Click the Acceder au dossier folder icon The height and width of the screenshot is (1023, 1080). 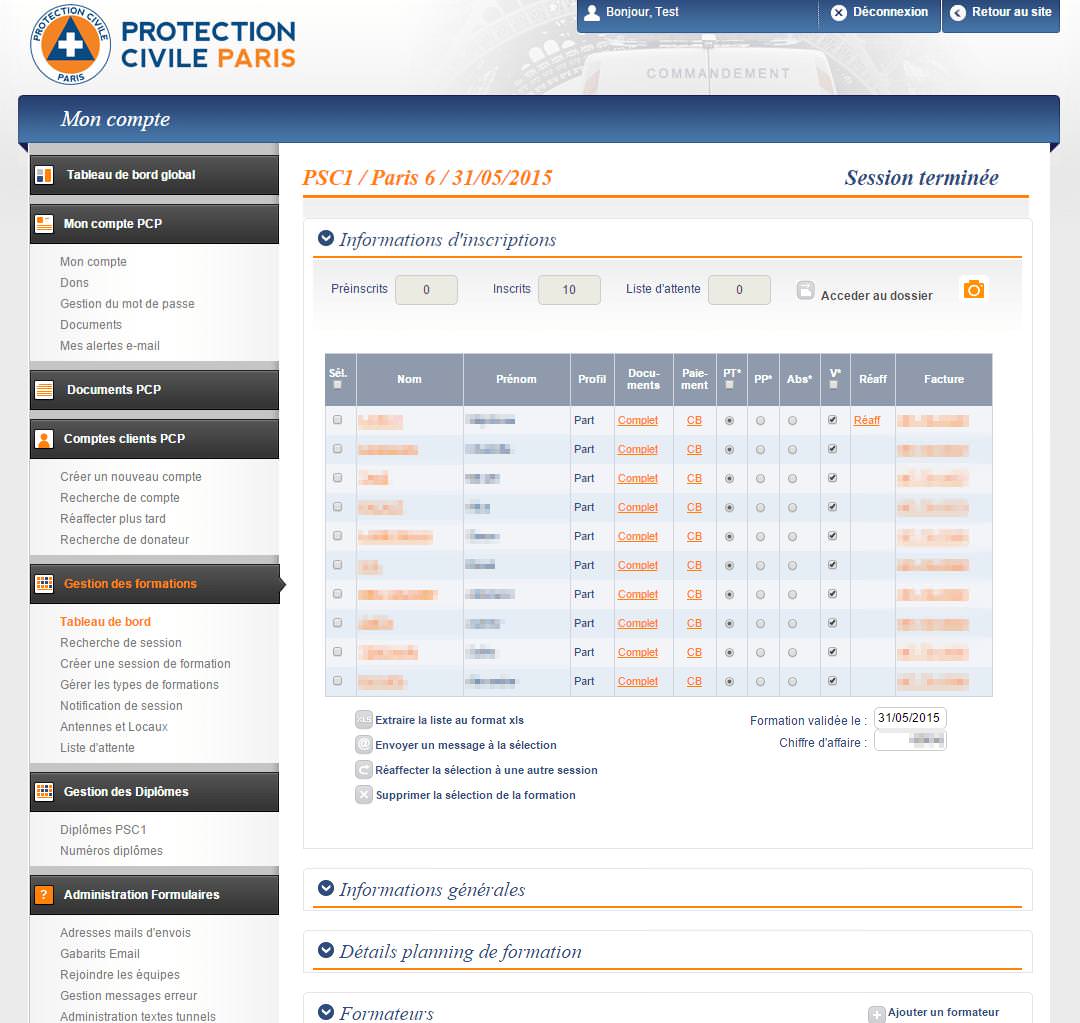pos(806,291)
